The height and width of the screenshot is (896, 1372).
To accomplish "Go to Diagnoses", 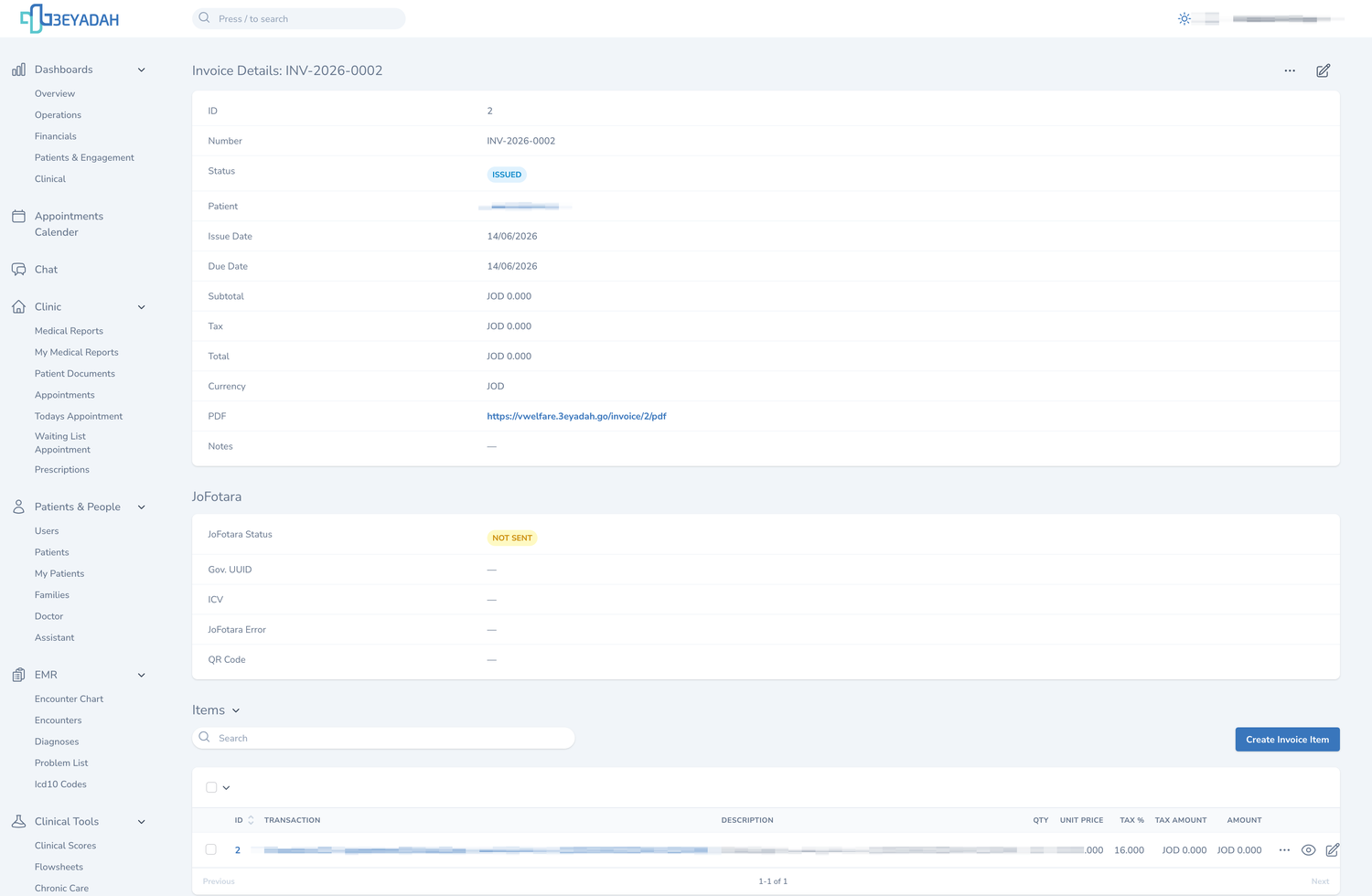I will pos(57,741).
